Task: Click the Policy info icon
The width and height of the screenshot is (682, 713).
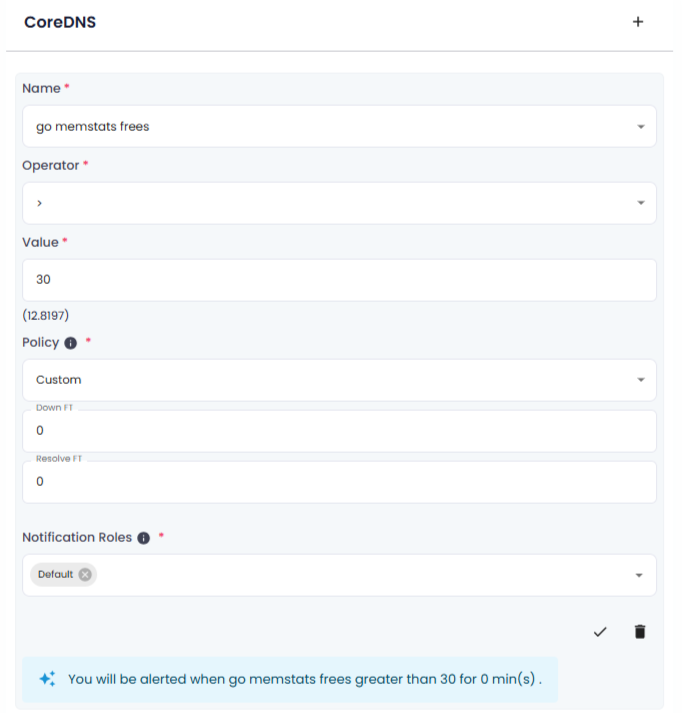Action: coord(71,343)
